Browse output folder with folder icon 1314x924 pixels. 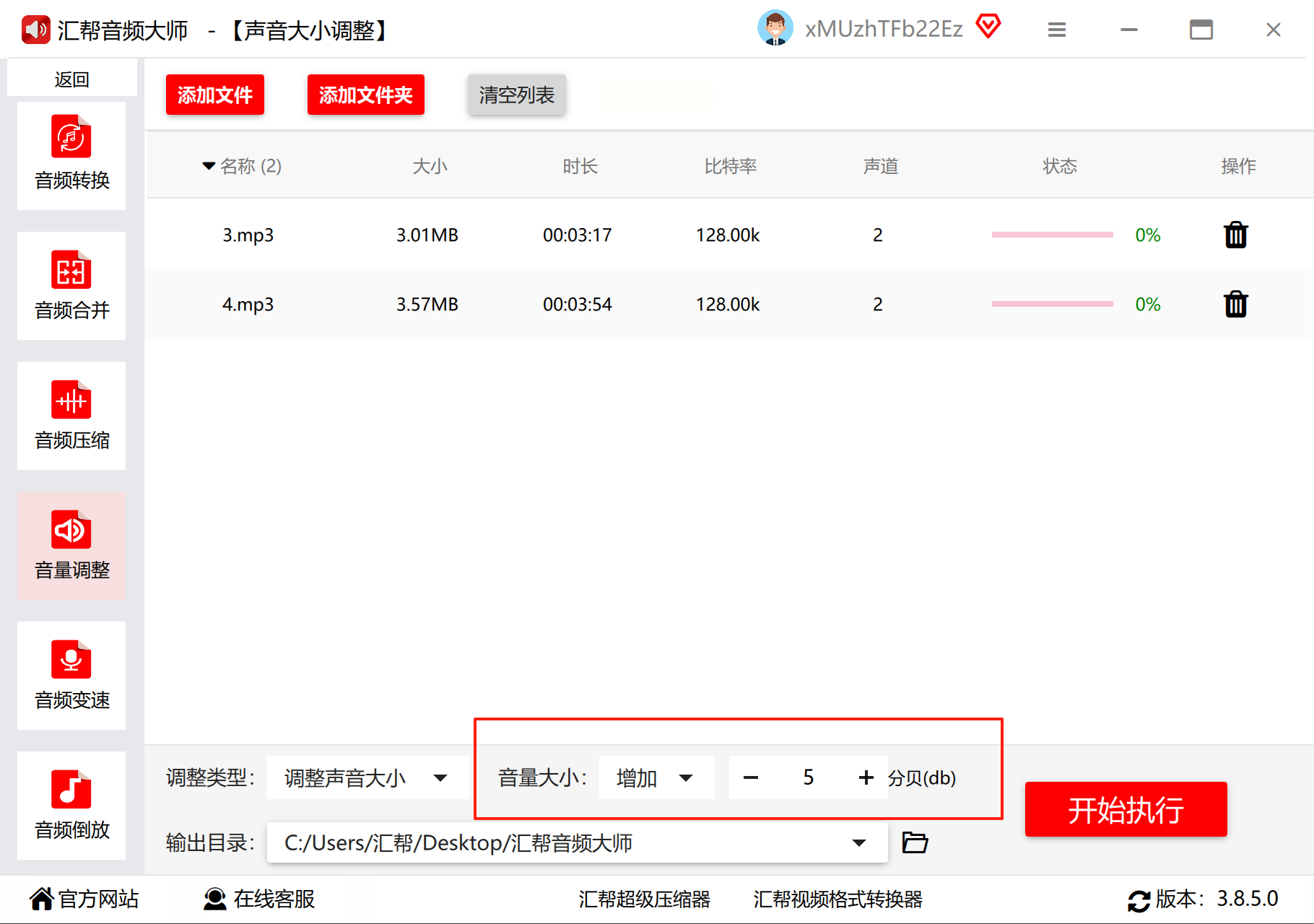tap(915, 842)
